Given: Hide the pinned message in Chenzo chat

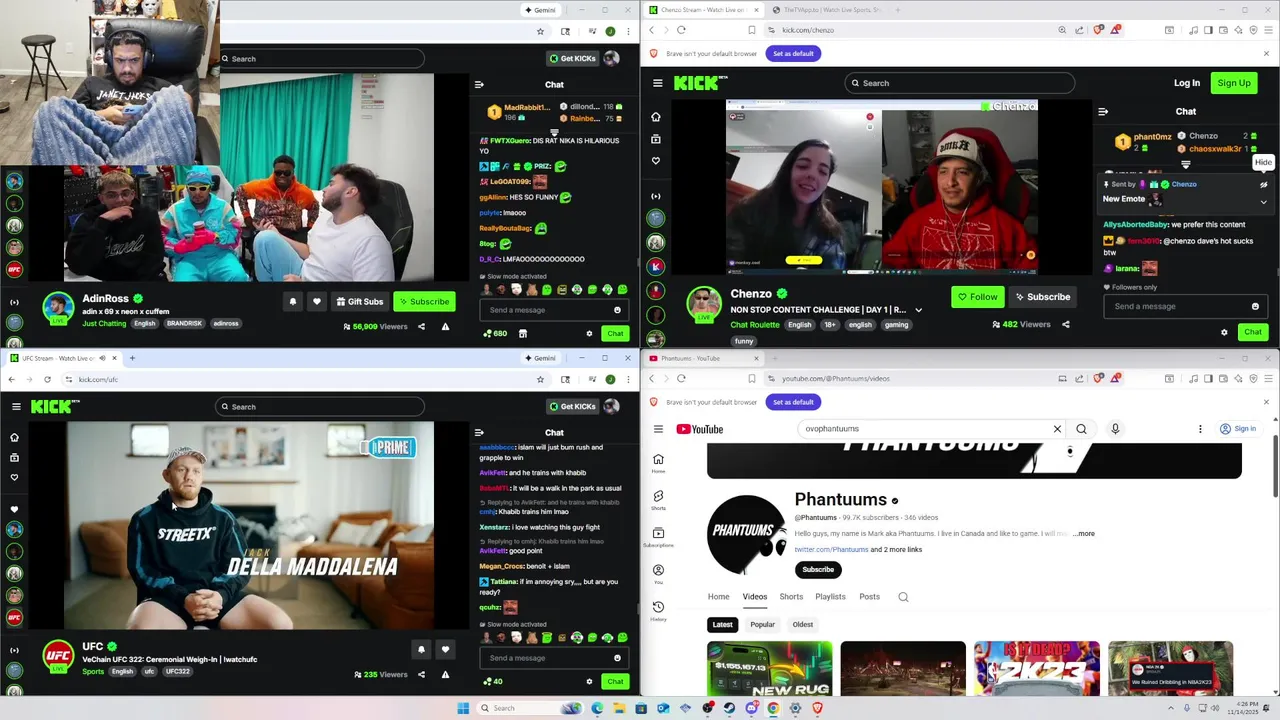Looking at the screenshot, I should (x=1263, y=184).
